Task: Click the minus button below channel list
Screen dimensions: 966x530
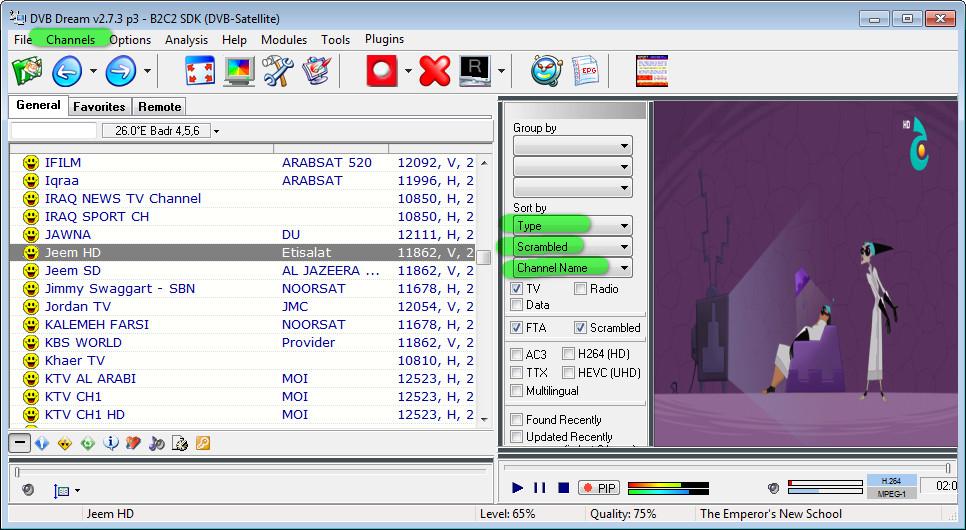Action: [20, 443]
